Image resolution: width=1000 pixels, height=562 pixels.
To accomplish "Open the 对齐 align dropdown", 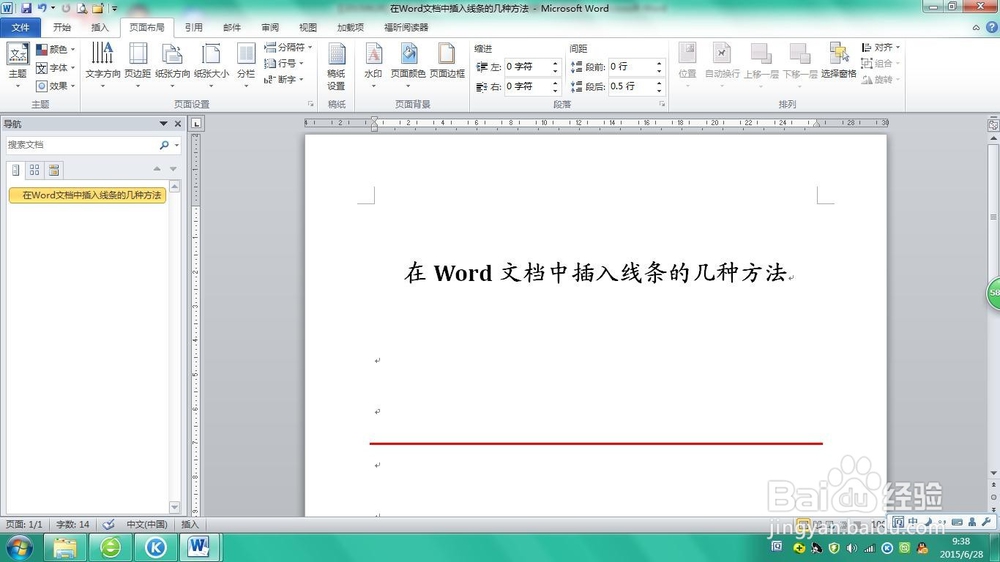I will 881,47.
